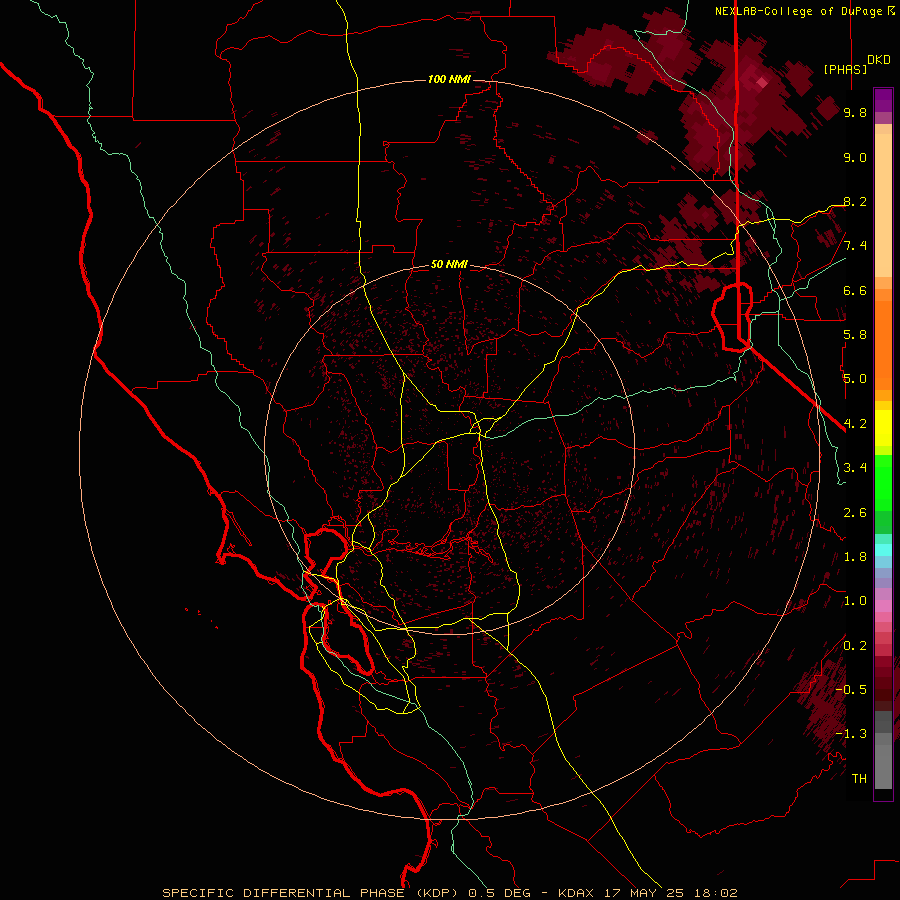Click the NEXLAB-College of DuPage title text
The image size is (900, 900).
800,11
